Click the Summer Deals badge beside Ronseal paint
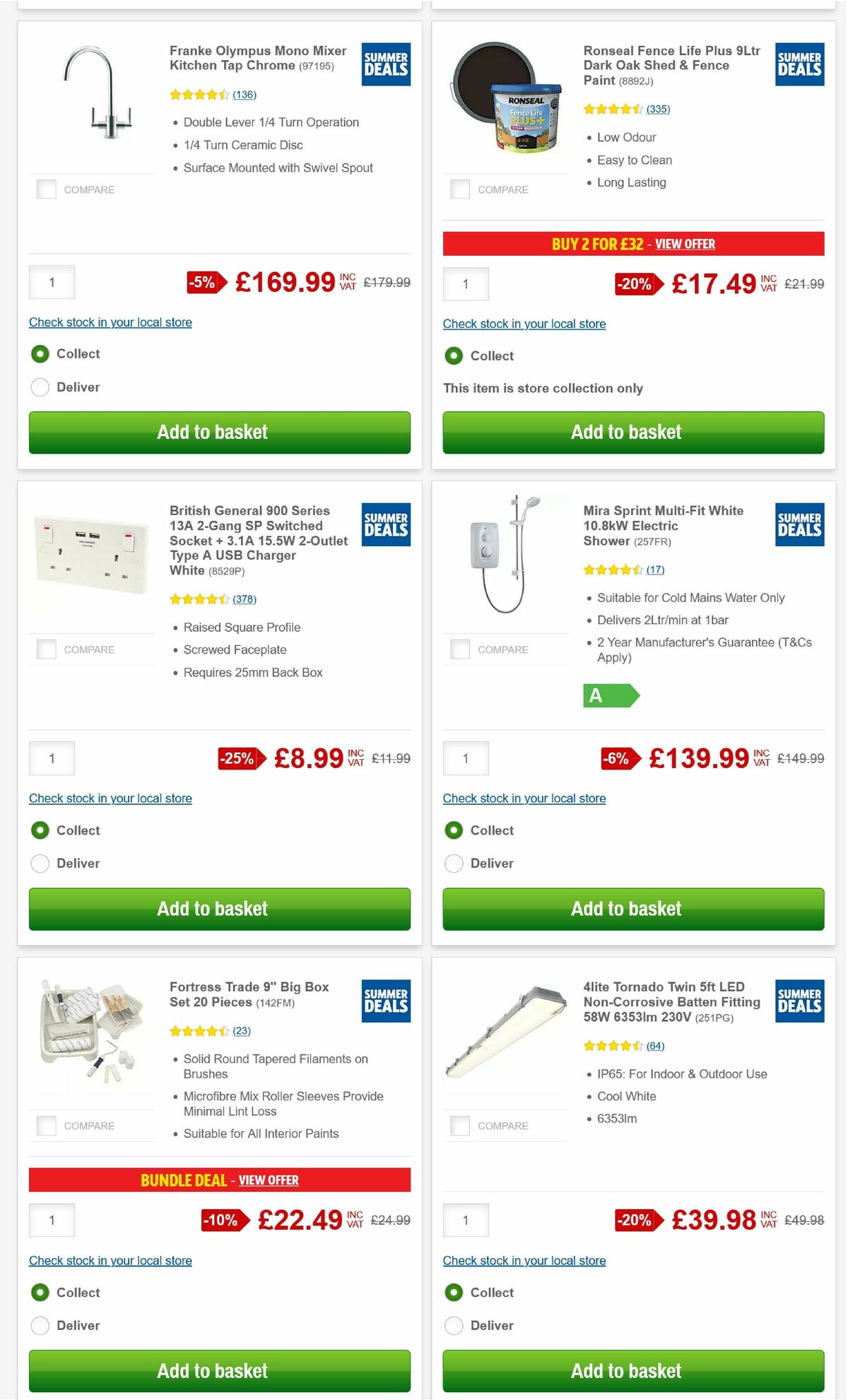The image size is (848, 1400). 799,64
